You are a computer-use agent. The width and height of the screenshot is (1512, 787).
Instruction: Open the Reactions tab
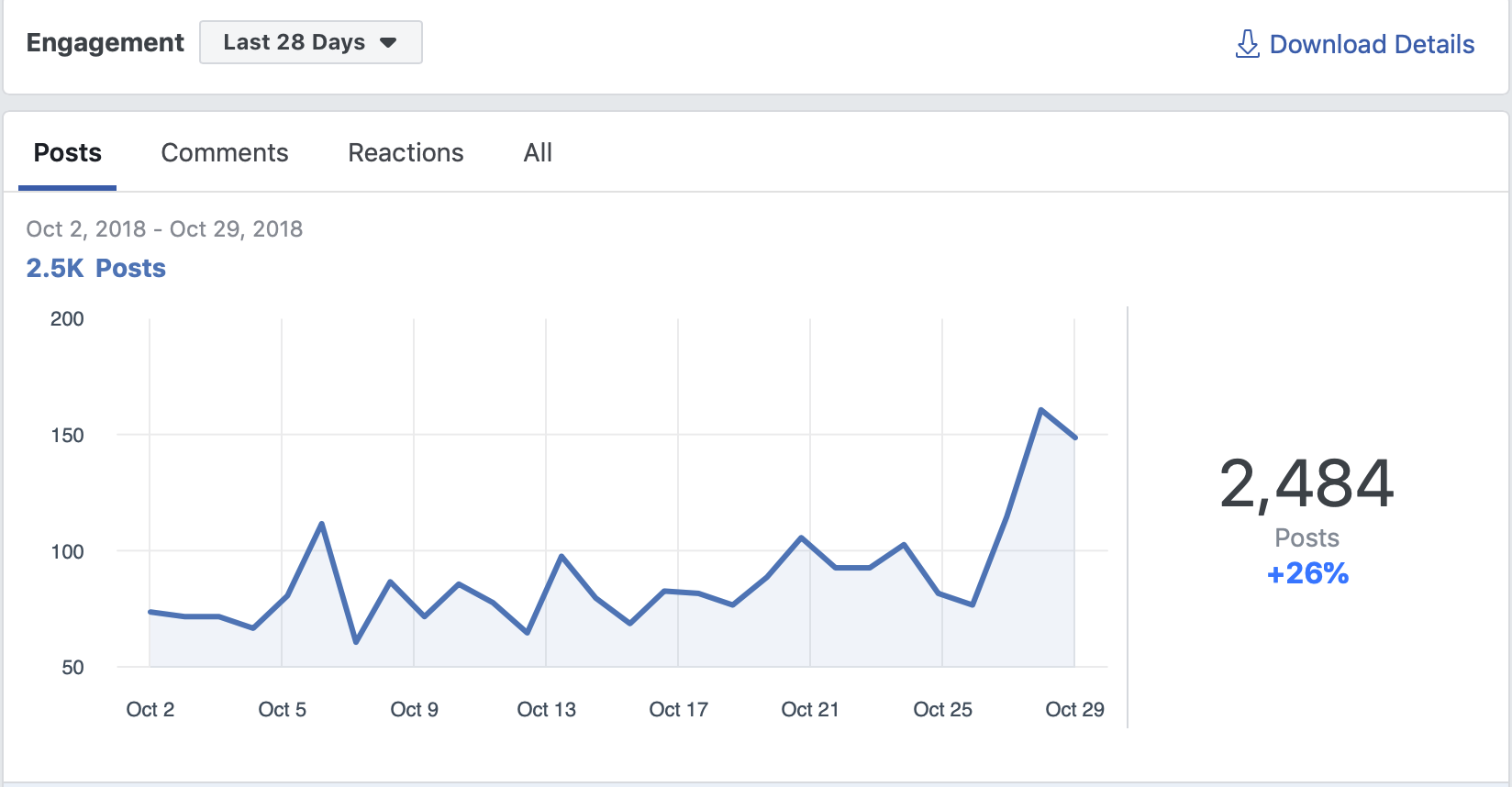(x=406, y=152)
